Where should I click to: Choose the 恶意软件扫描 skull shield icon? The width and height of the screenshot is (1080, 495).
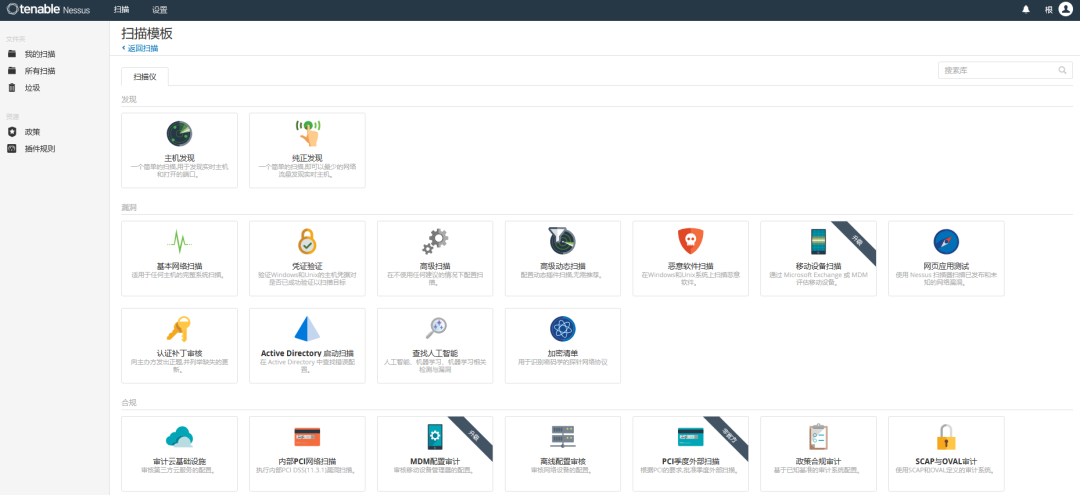[690, 241]
